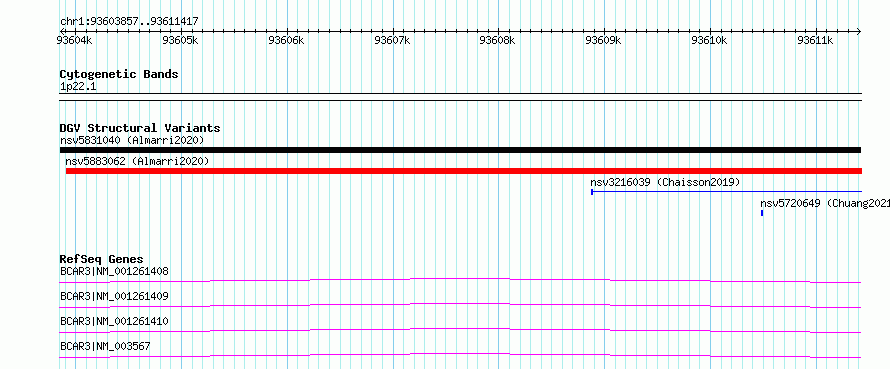
Task: Click the black cytogenetic band line under 1p22.1
Action: (x=460, y=97)
